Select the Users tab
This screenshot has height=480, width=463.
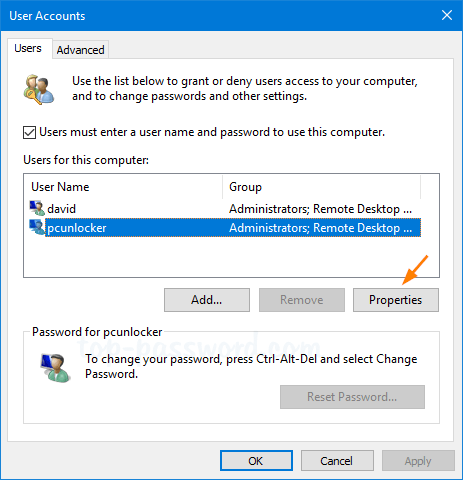tap(28, 49)
